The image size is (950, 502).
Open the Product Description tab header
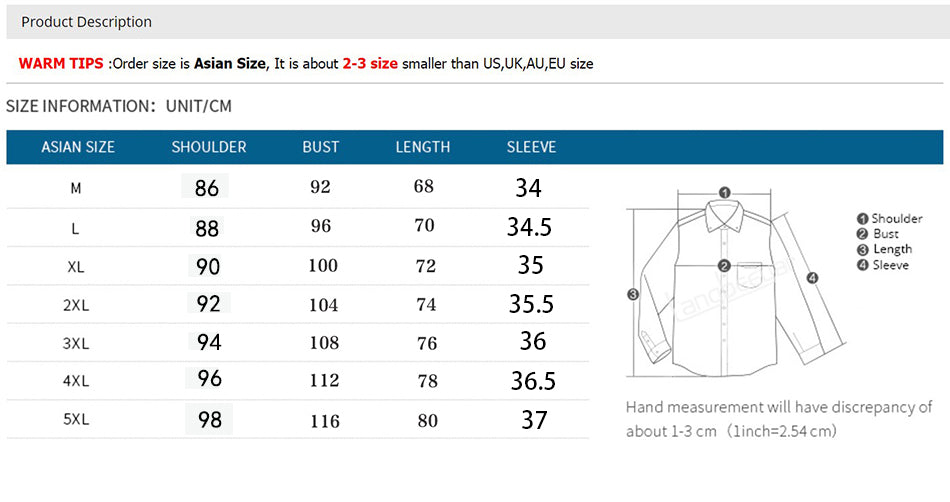click(x=87, y=22)
